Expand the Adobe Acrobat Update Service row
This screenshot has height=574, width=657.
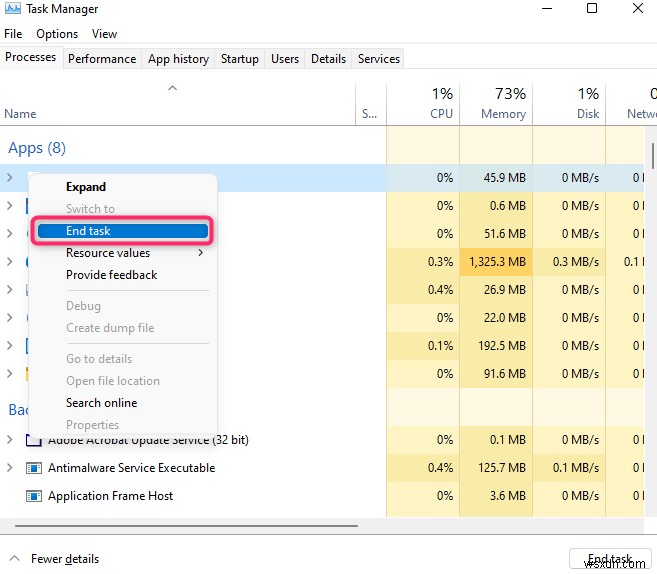click(x=10, y=440)
